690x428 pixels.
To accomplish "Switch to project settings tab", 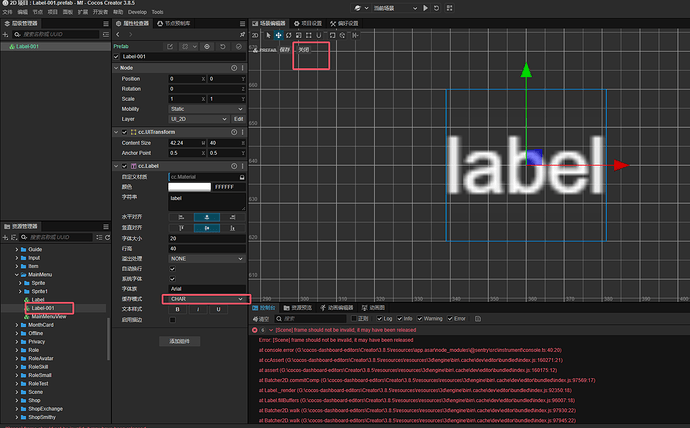I will pyautogui.click(x=308, y=23).
